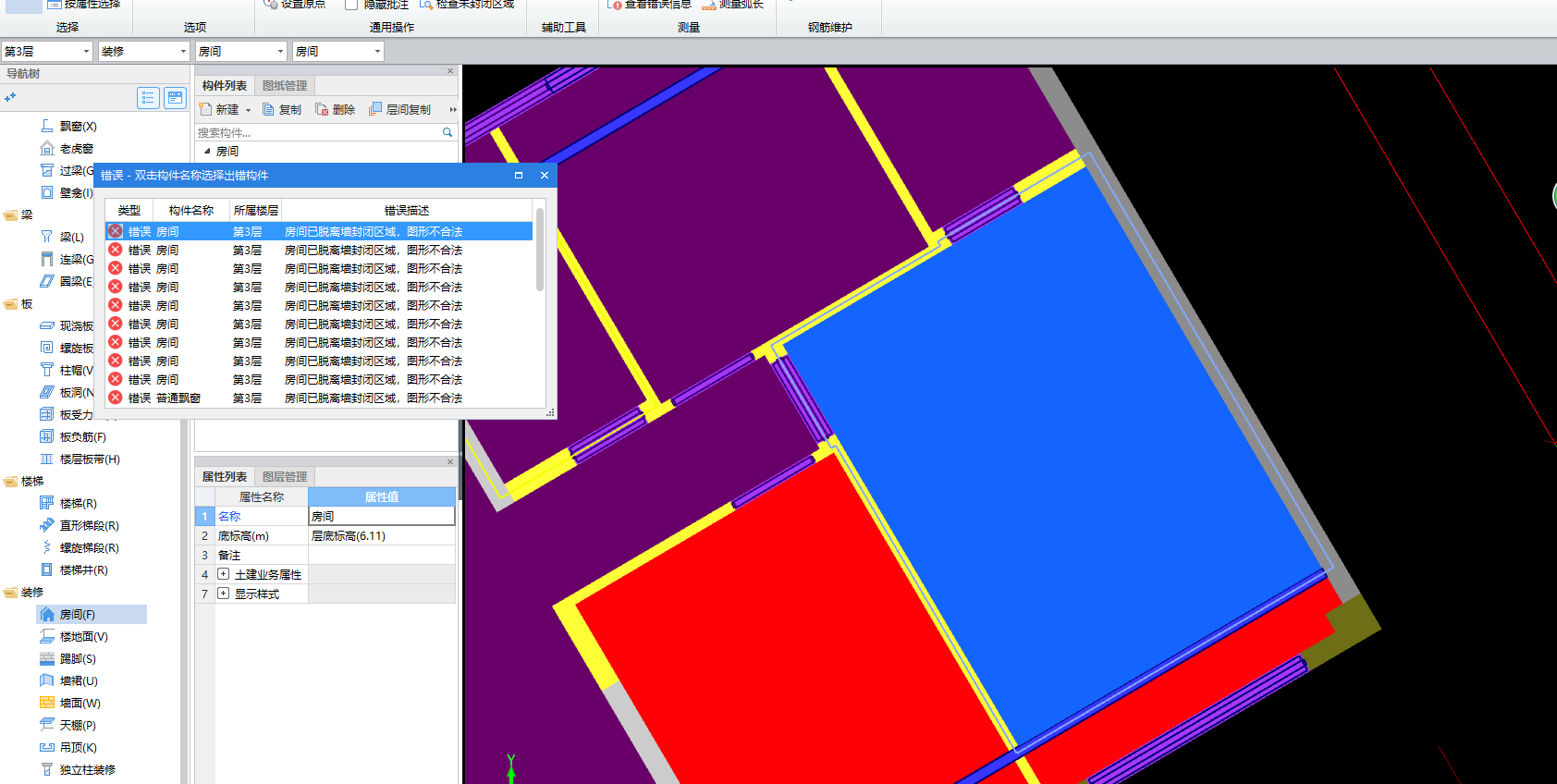Click the blue plus icon in navigation tree
This screenshot has width=1557, height=784.
click(10, 97)
